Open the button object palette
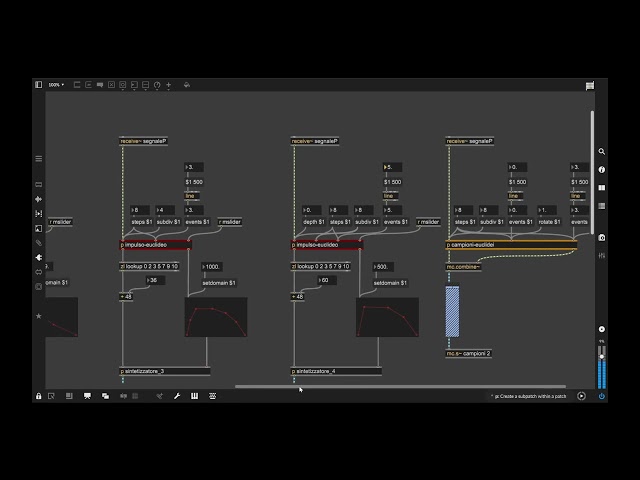The height and width of the screenshot is (480, 640). click(122, 85)
